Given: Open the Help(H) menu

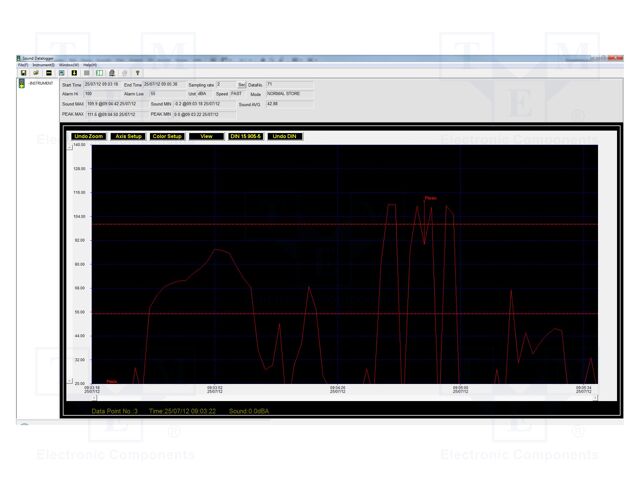Looking at the screenshot, I should coord(90,64).
